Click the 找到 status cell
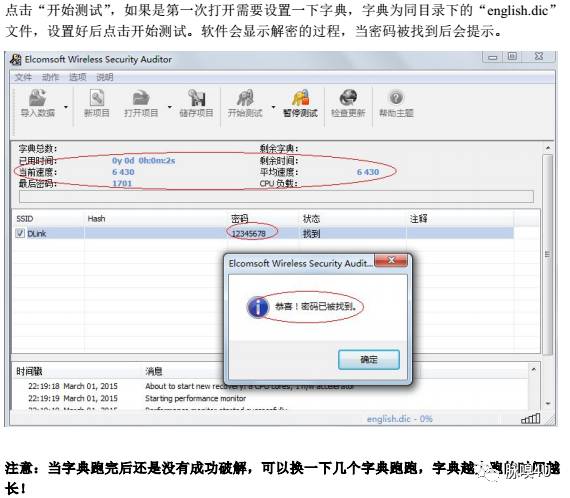 pos(312,234)
